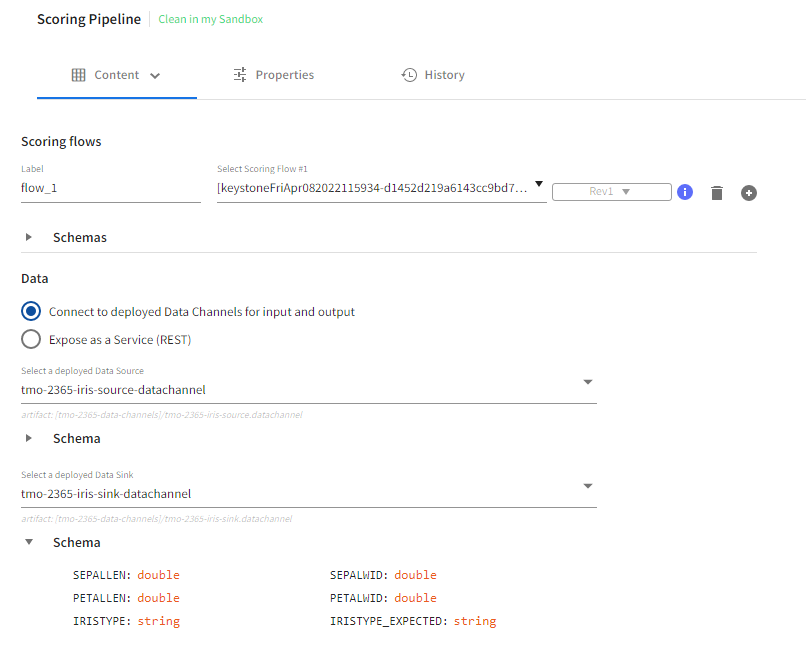
Task: Open the Rev1 revision dropdown
Action: pos(611,192)
